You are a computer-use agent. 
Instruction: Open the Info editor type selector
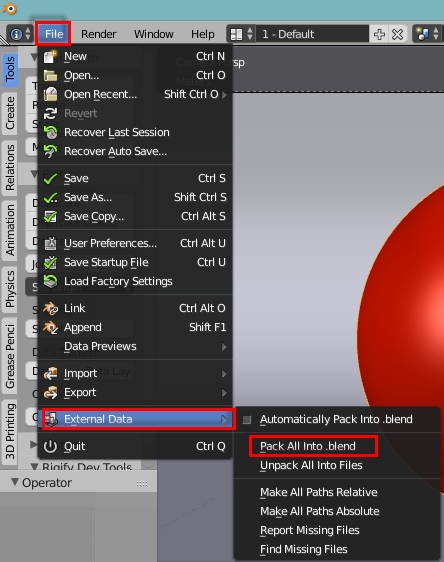click(20, 34)
